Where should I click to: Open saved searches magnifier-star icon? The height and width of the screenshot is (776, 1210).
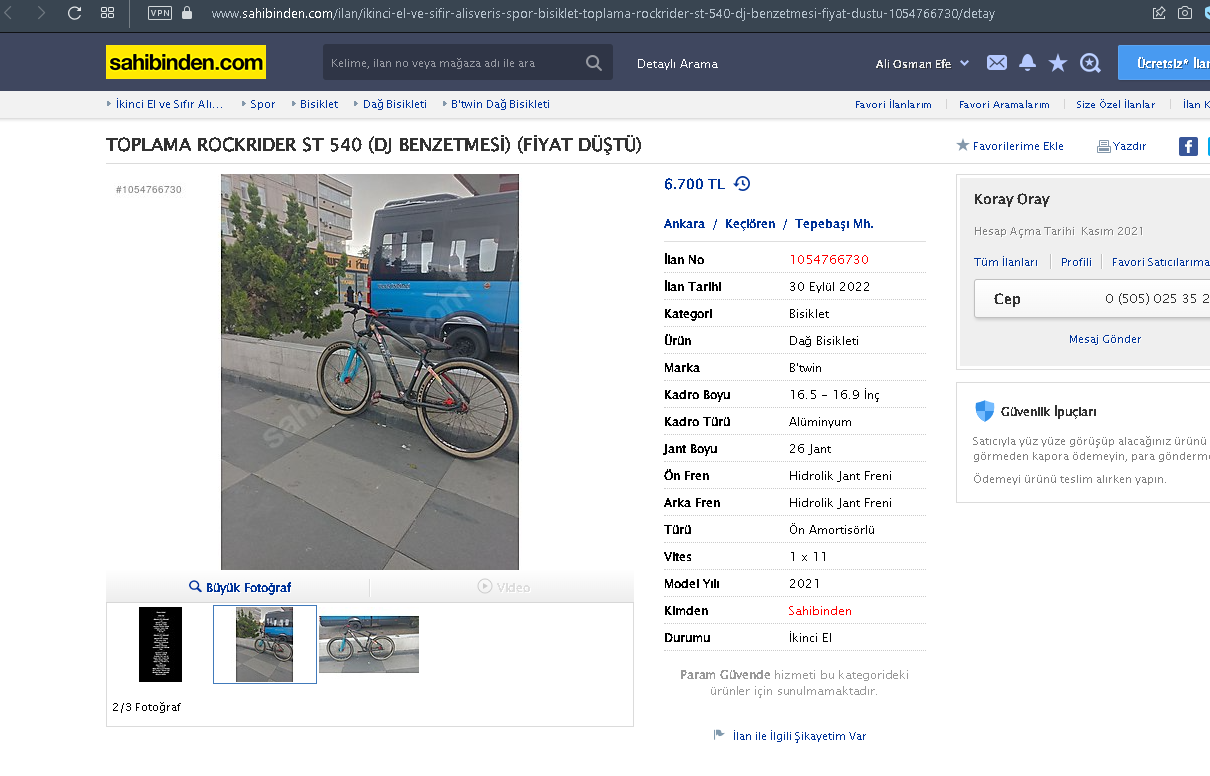click(x=1090, y=63)
